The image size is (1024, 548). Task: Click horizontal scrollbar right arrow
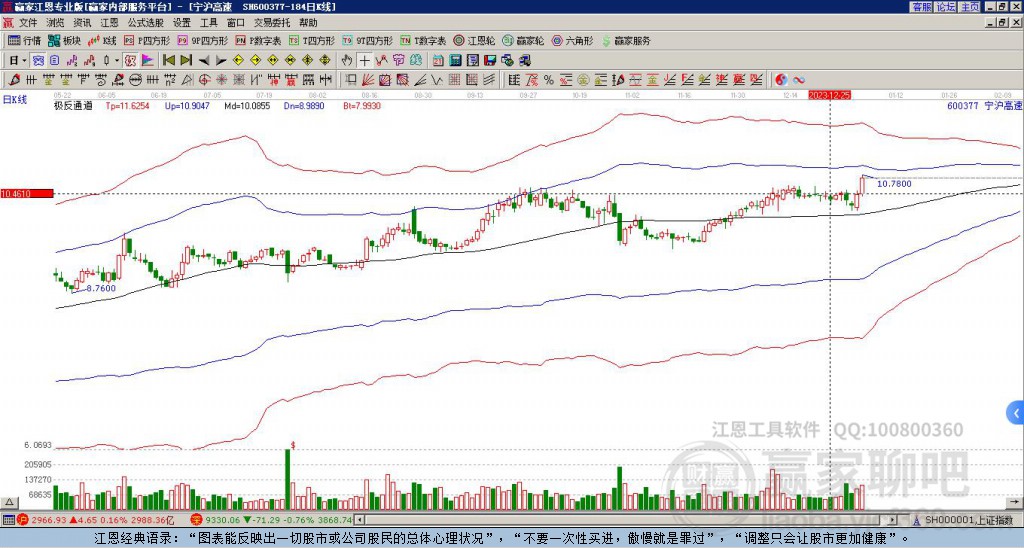tap(893, 520)
